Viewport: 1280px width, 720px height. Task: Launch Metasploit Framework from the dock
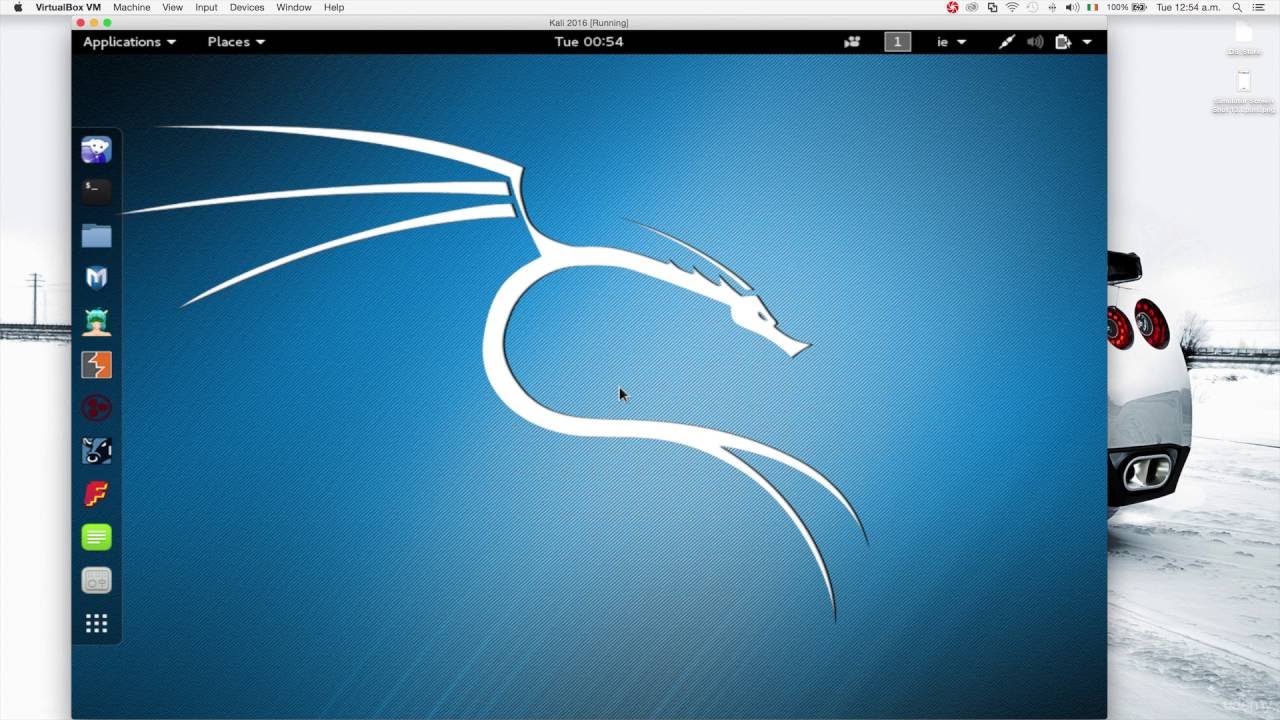96,278
